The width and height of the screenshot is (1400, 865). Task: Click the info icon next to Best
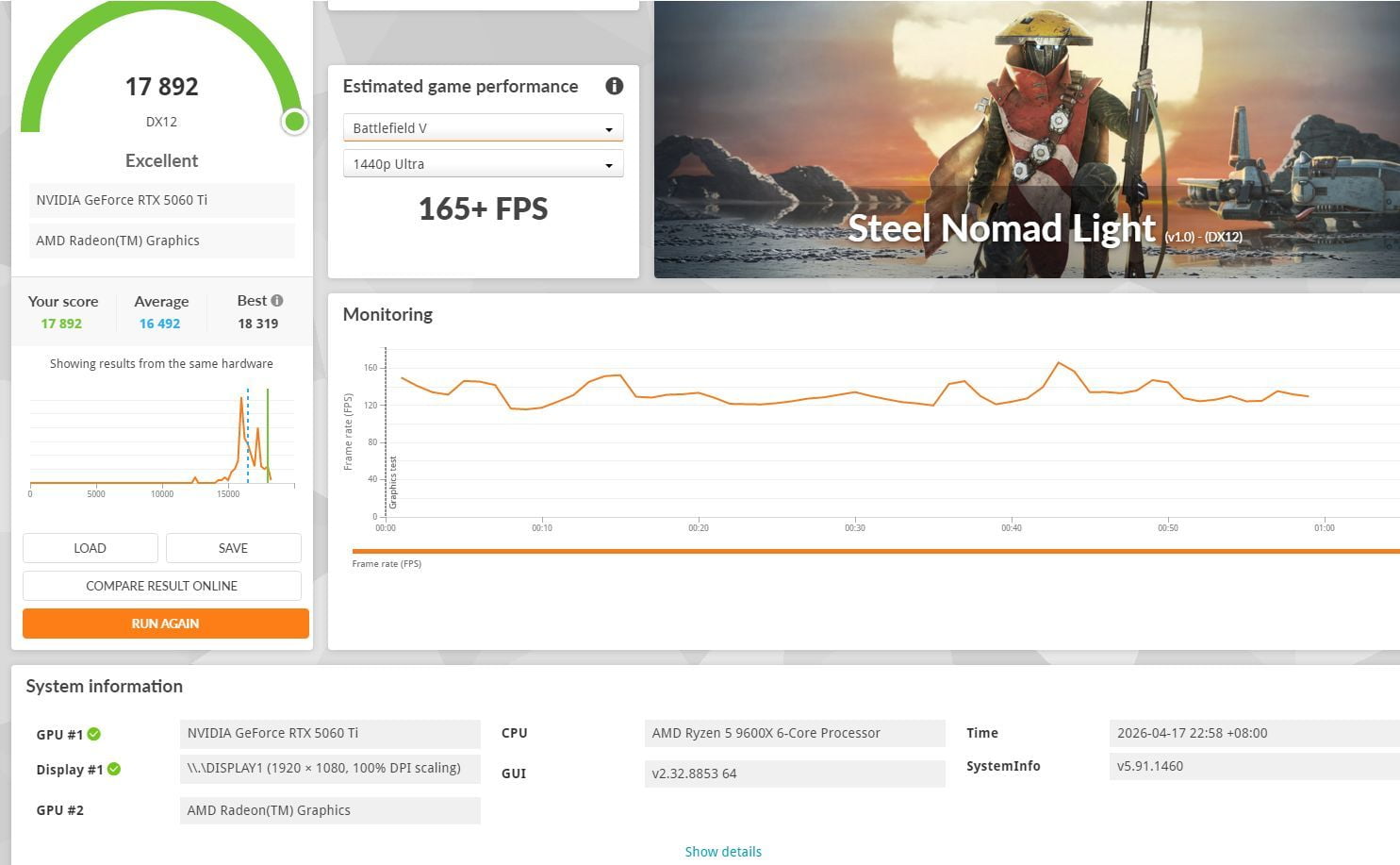click(x=277, y=301)
